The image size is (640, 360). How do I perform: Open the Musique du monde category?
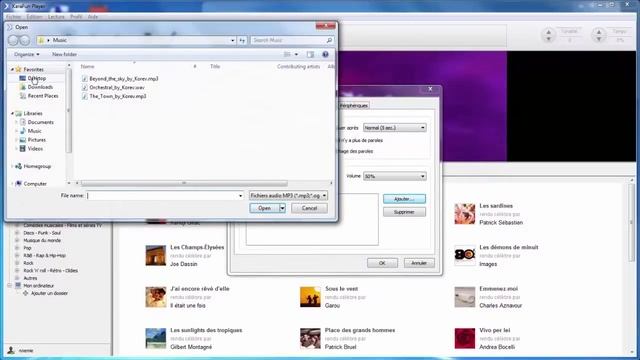point(42,240)
